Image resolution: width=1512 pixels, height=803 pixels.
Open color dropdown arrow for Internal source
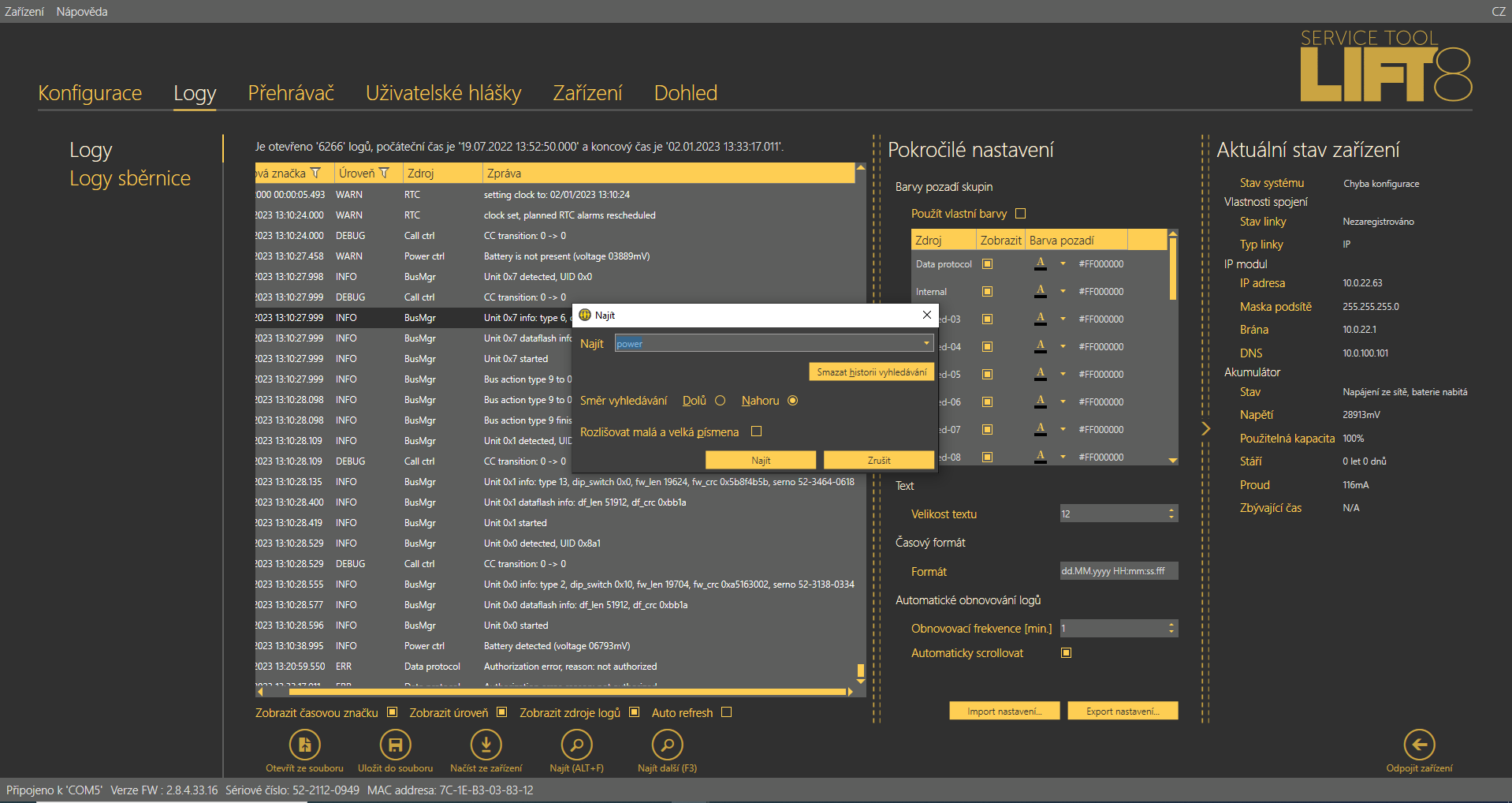(1063, 292)
